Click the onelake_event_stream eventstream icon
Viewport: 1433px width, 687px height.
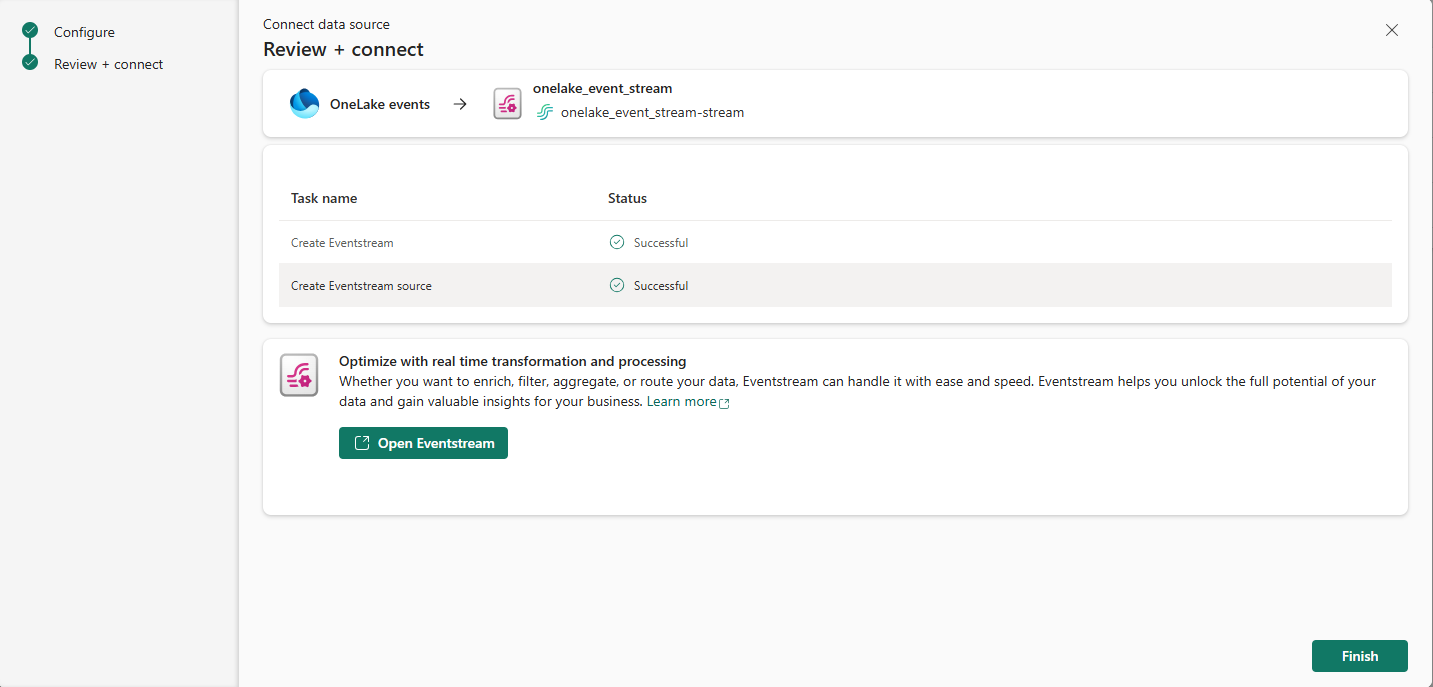(507, 104)
